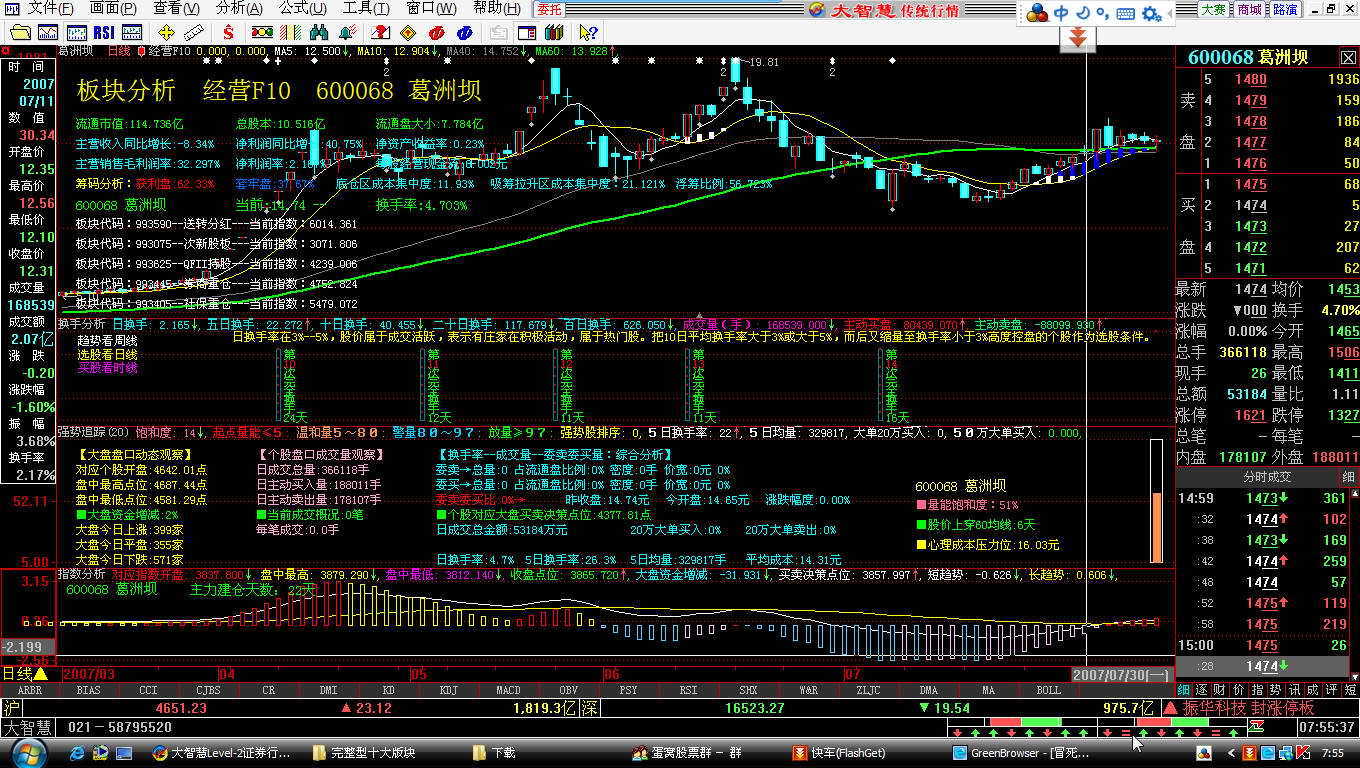Image resolution: width=1360 pixels, height=768 pixels.
Task: Select the ARBR indicator tab
Action: point(30,690)
